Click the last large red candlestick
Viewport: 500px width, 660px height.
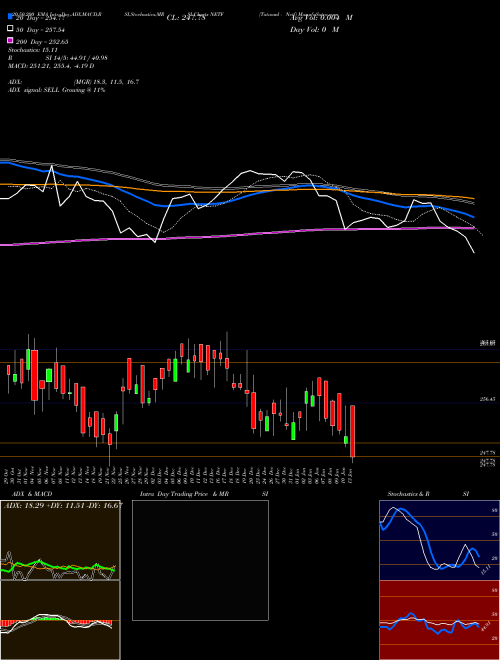(x=353, y=431)
